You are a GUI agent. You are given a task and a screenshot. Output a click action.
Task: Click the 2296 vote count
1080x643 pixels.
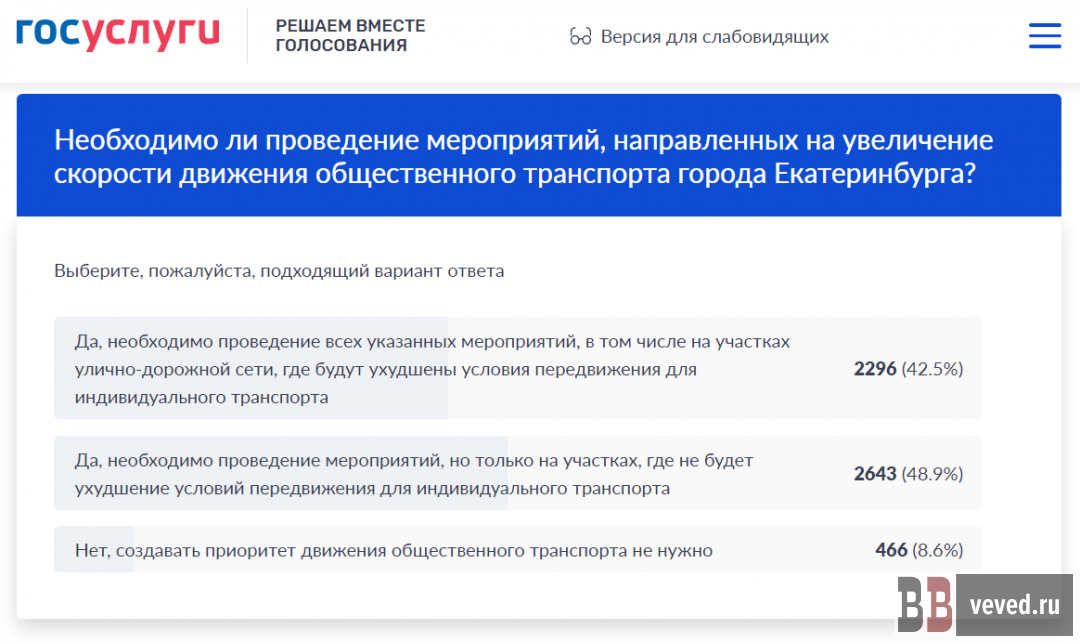point(875,369)
